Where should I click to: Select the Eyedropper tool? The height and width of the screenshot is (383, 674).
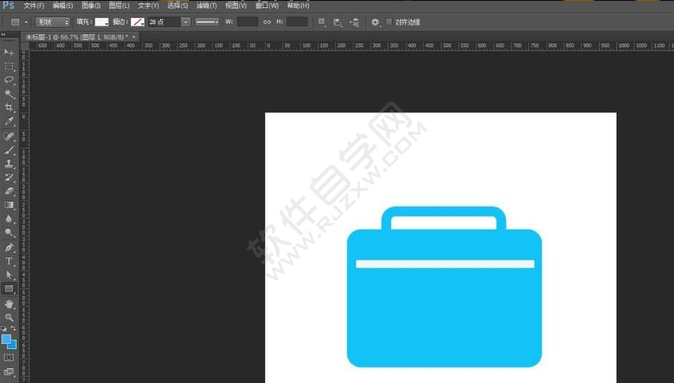click(x=9, y=122)
